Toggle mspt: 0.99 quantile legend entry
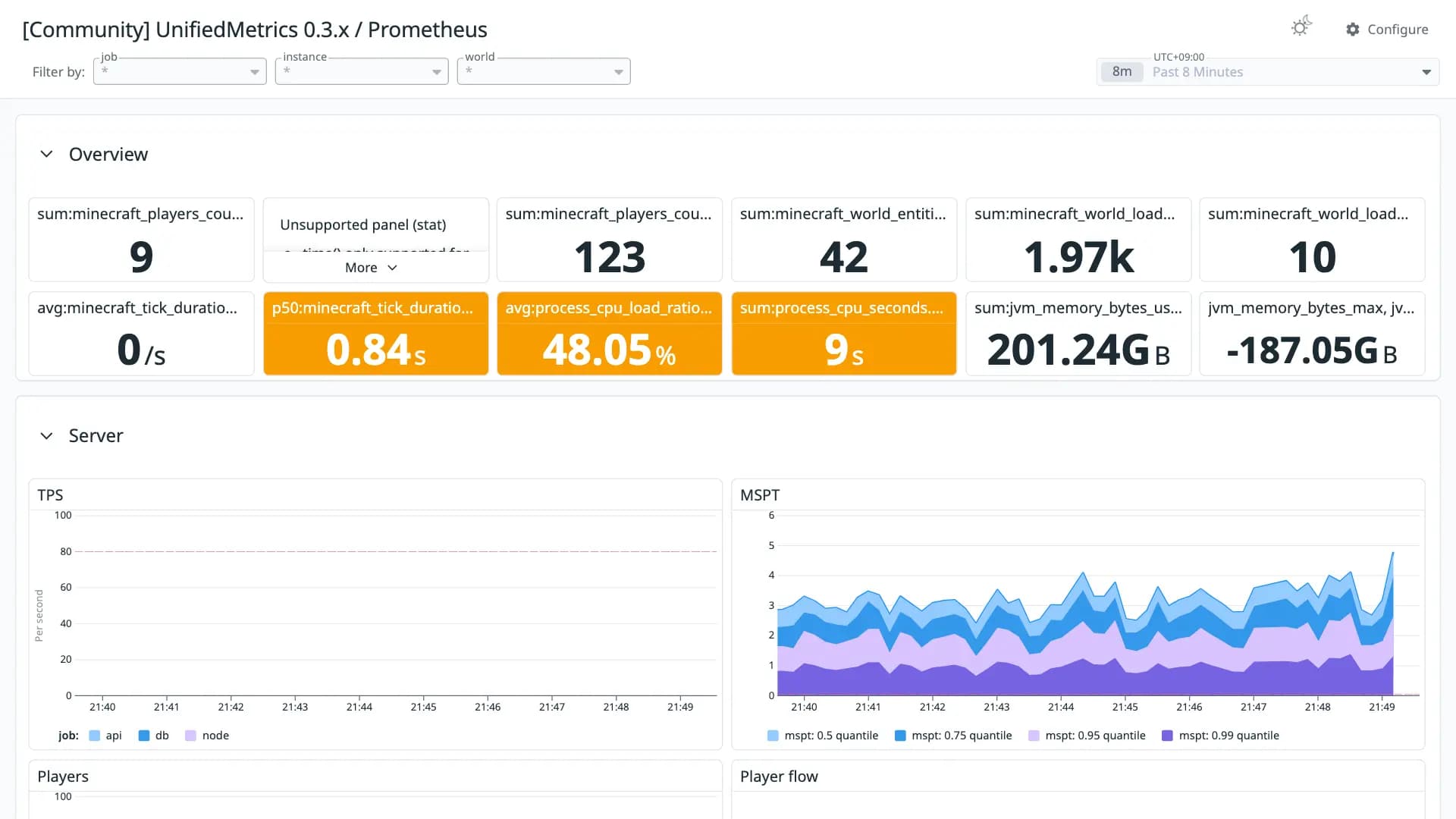 click(1220, 736)
